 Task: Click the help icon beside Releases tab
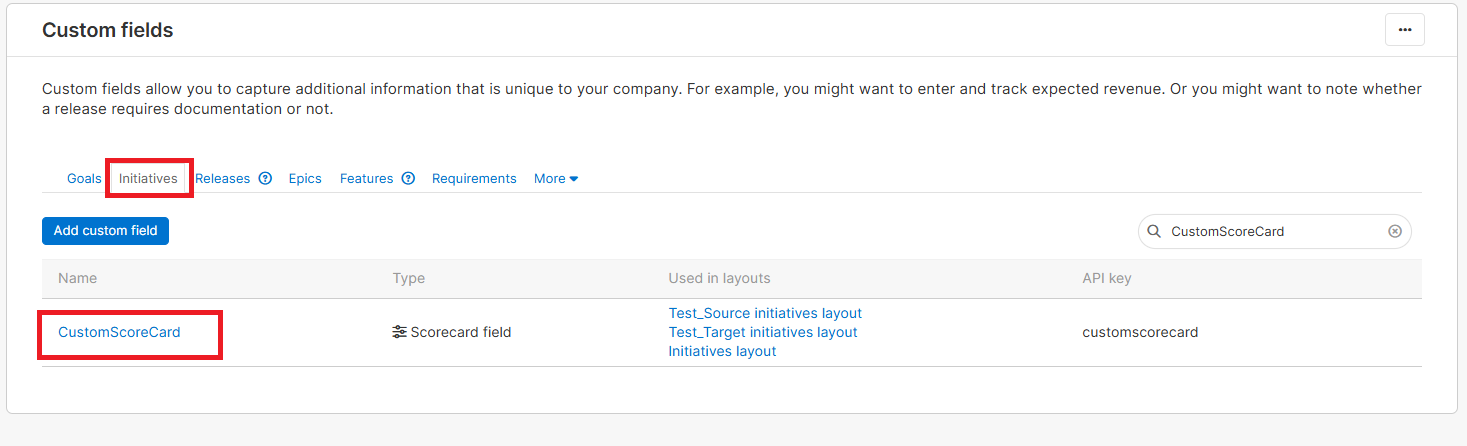(x=265, y=179)
